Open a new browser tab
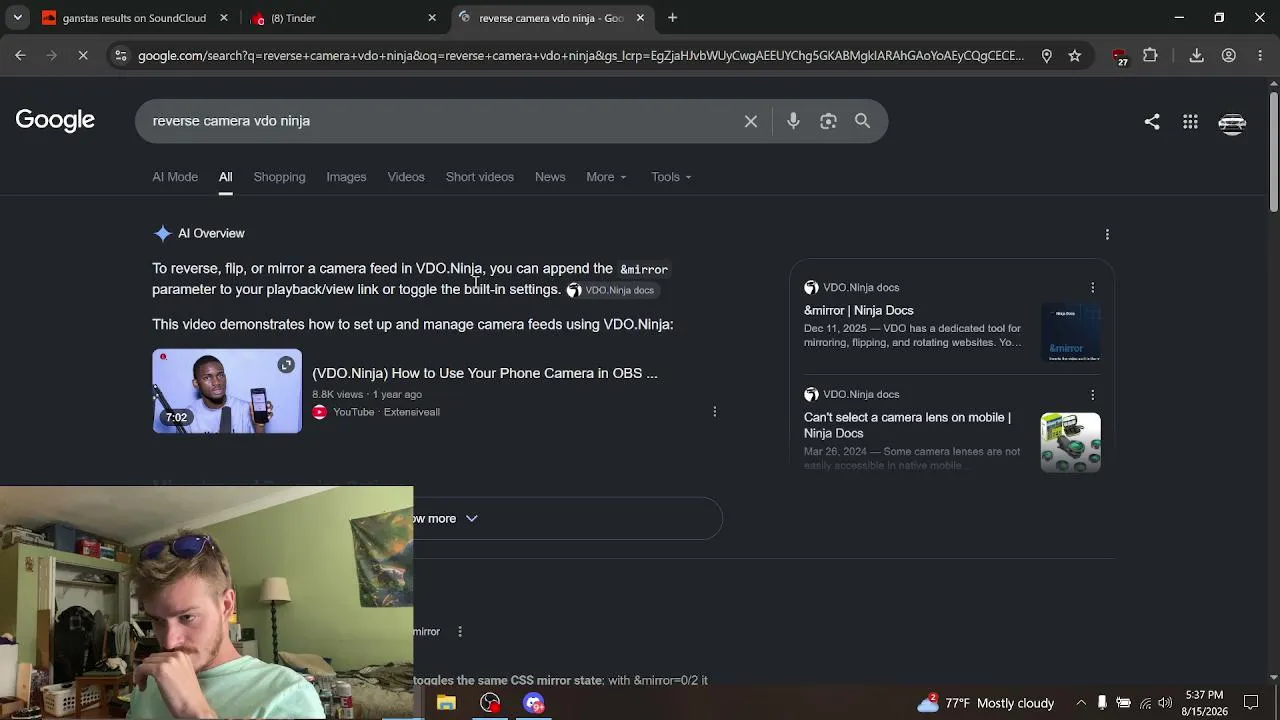This screenshot has width=1280, height=720. tap(672, 18)
